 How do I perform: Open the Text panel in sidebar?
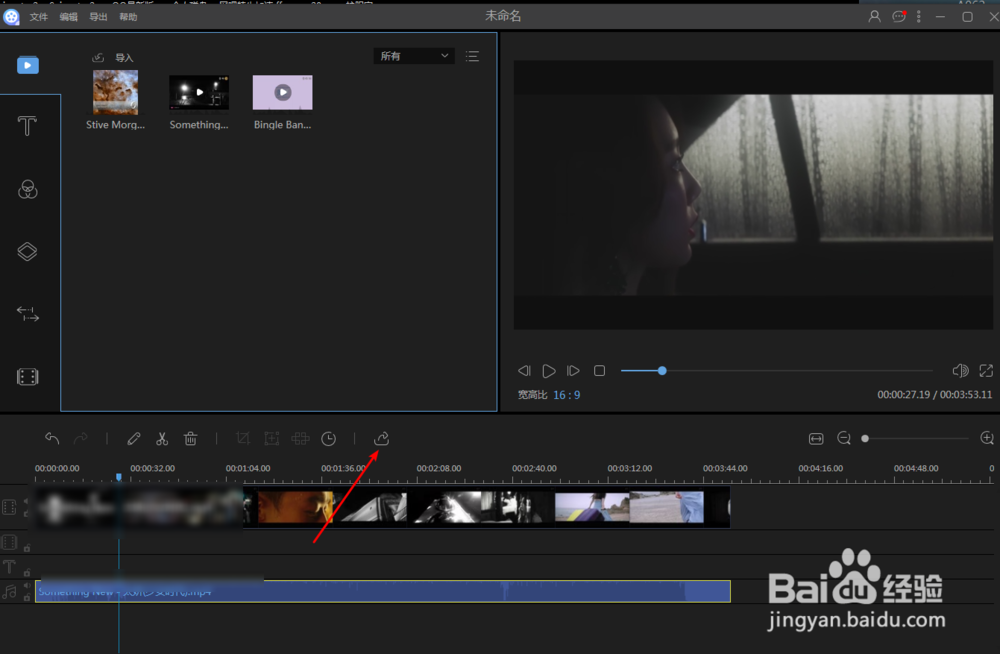pyautogui.click(x=27, y=126)
